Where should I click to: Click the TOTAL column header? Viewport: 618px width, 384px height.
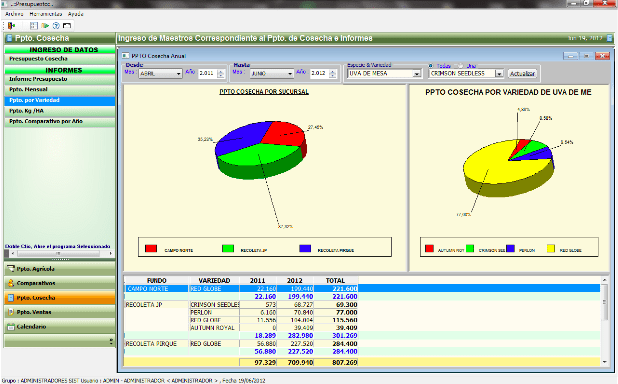[335, 280]
